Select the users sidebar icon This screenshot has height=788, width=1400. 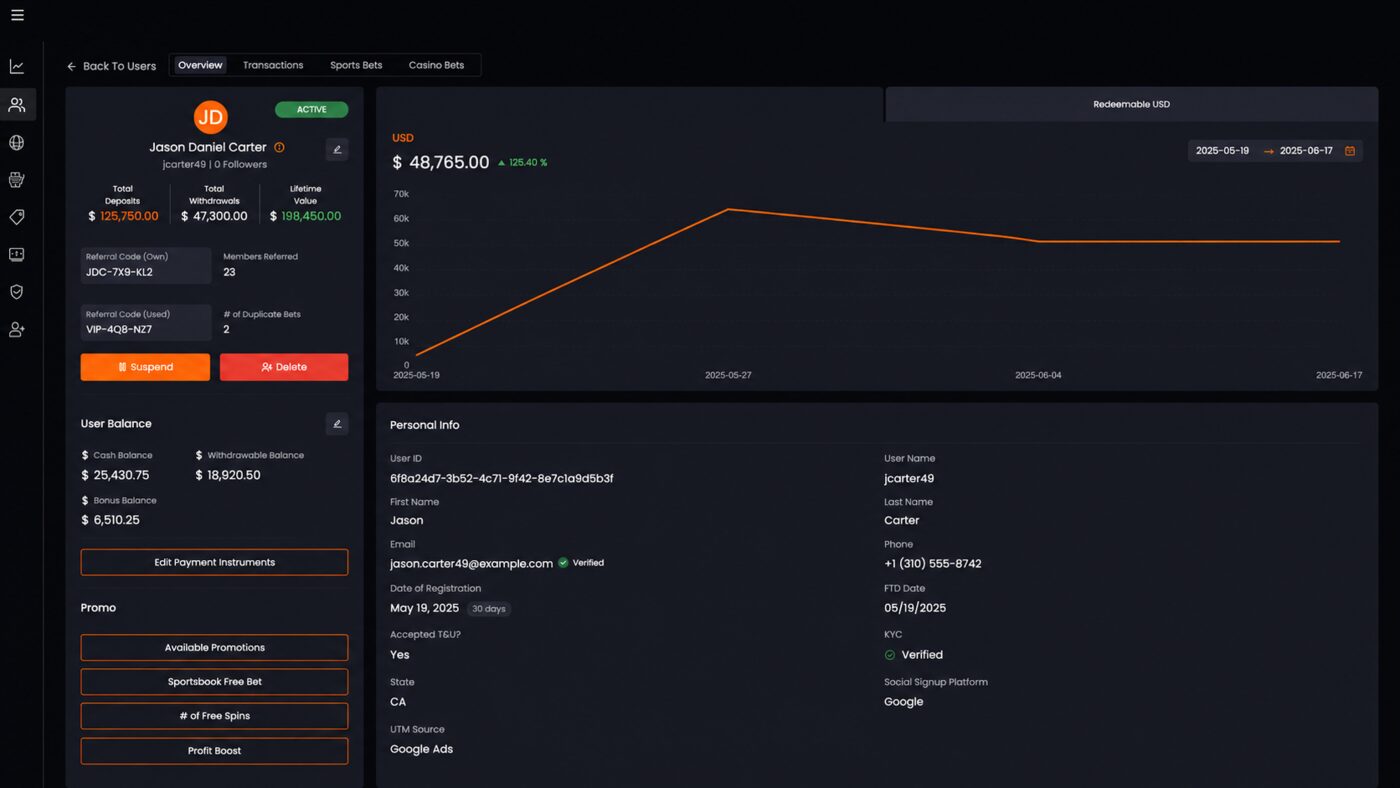coord(17,105)
